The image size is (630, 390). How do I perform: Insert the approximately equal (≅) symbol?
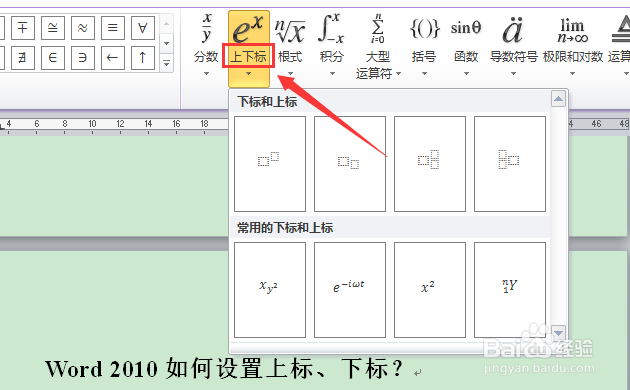pyautogui.click(x=53, y=28)
